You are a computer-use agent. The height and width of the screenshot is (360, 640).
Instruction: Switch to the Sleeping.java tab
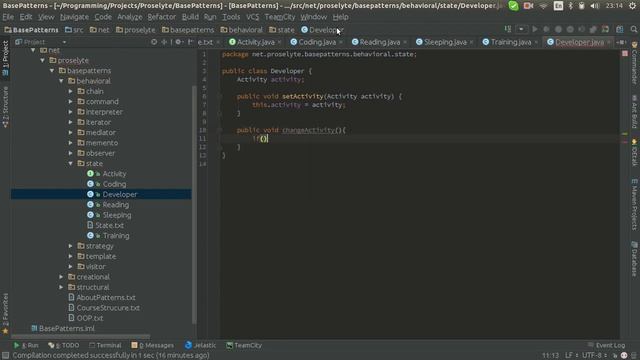[x=445, y=42]
